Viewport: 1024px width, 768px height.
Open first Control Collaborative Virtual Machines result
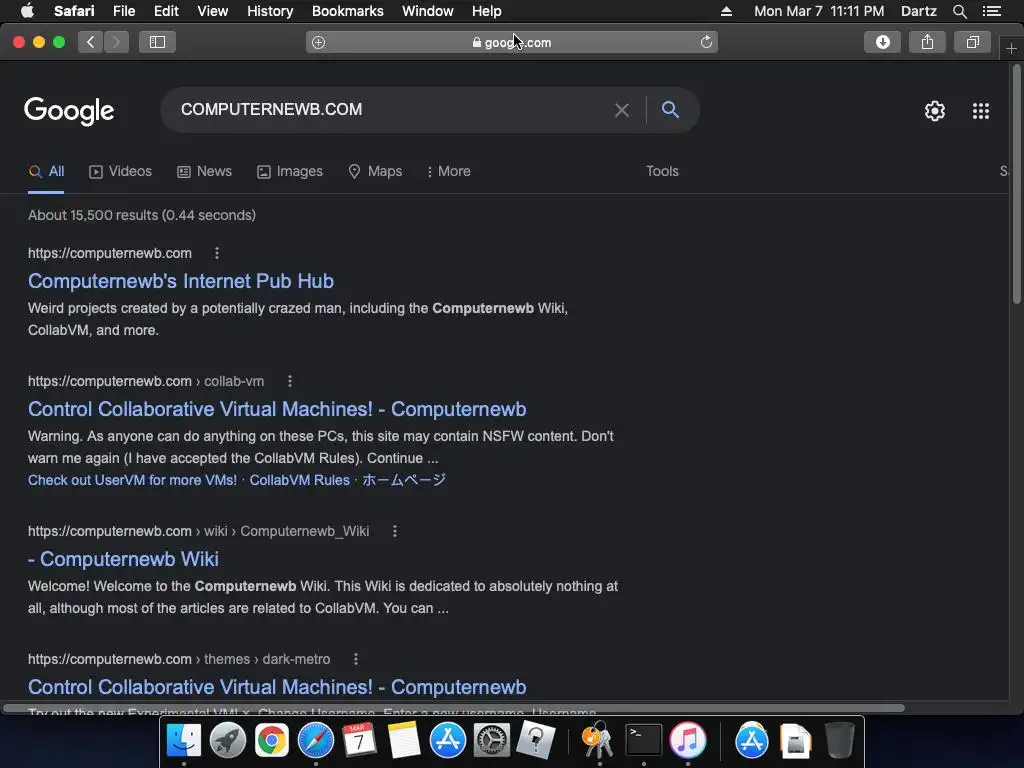point(277,409)
